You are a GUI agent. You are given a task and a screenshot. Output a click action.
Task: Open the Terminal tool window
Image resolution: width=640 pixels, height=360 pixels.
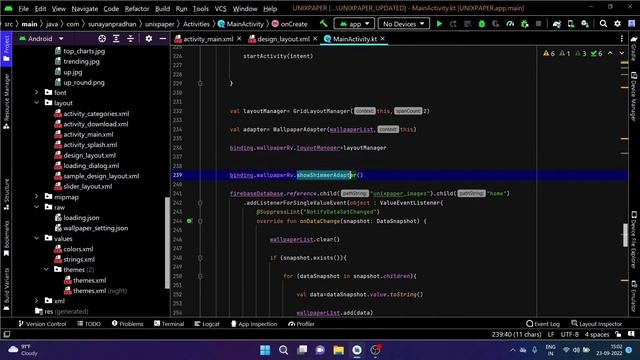click(x=169, y=324)
